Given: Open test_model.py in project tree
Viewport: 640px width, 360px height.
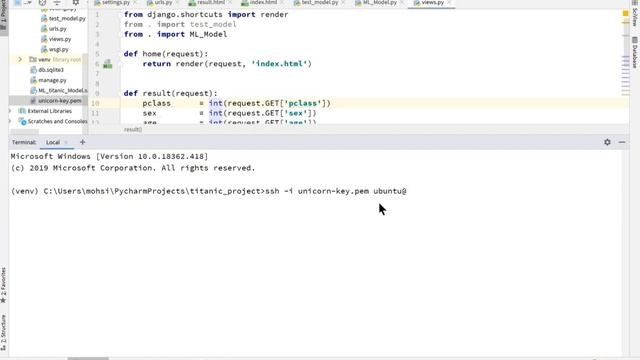Looking at the screenshot, I should point(67,18).
